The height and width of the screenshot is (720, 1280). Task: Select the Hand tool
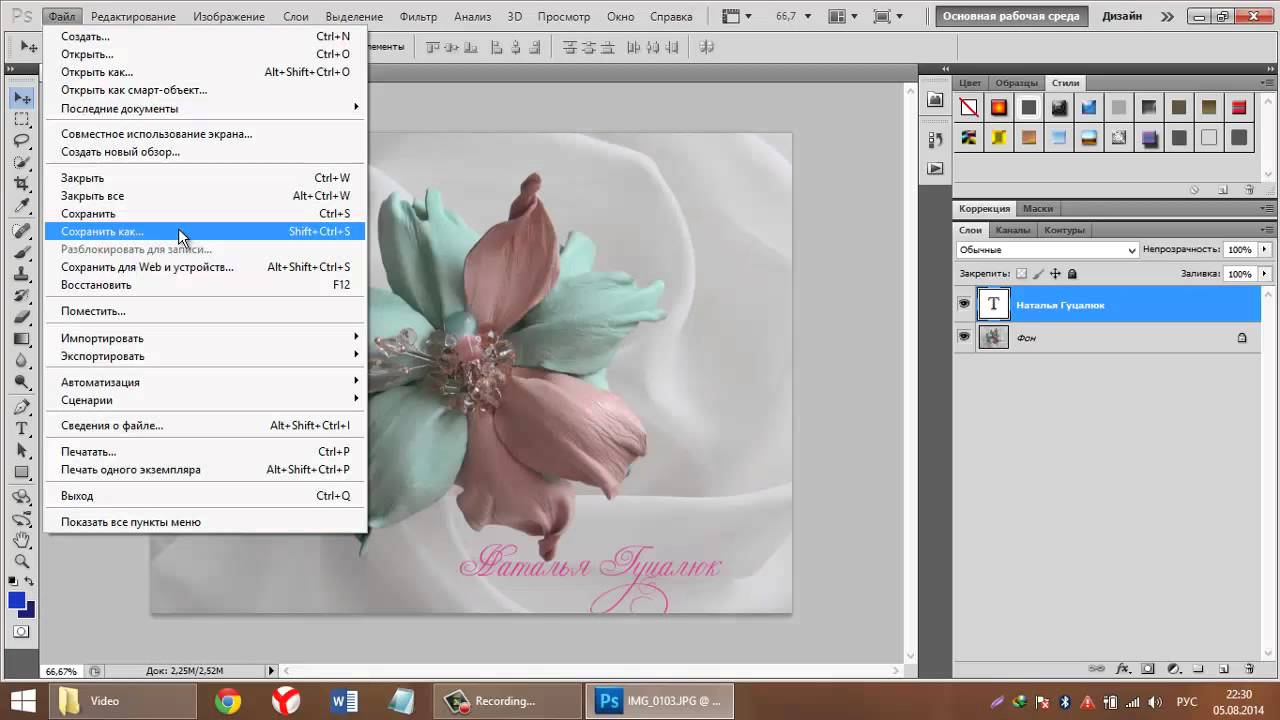point(21,541)
